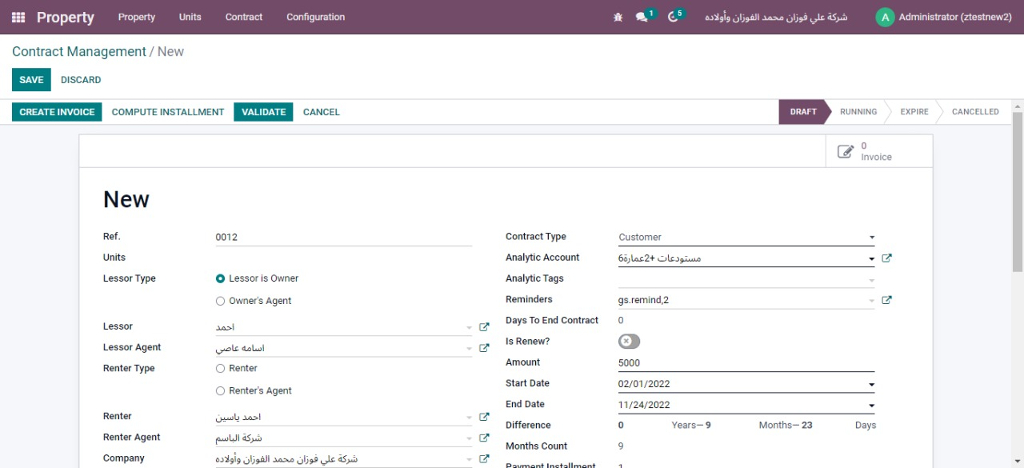Click the Validate button
The image size is (1024, 468).
[x=263, y=112]
